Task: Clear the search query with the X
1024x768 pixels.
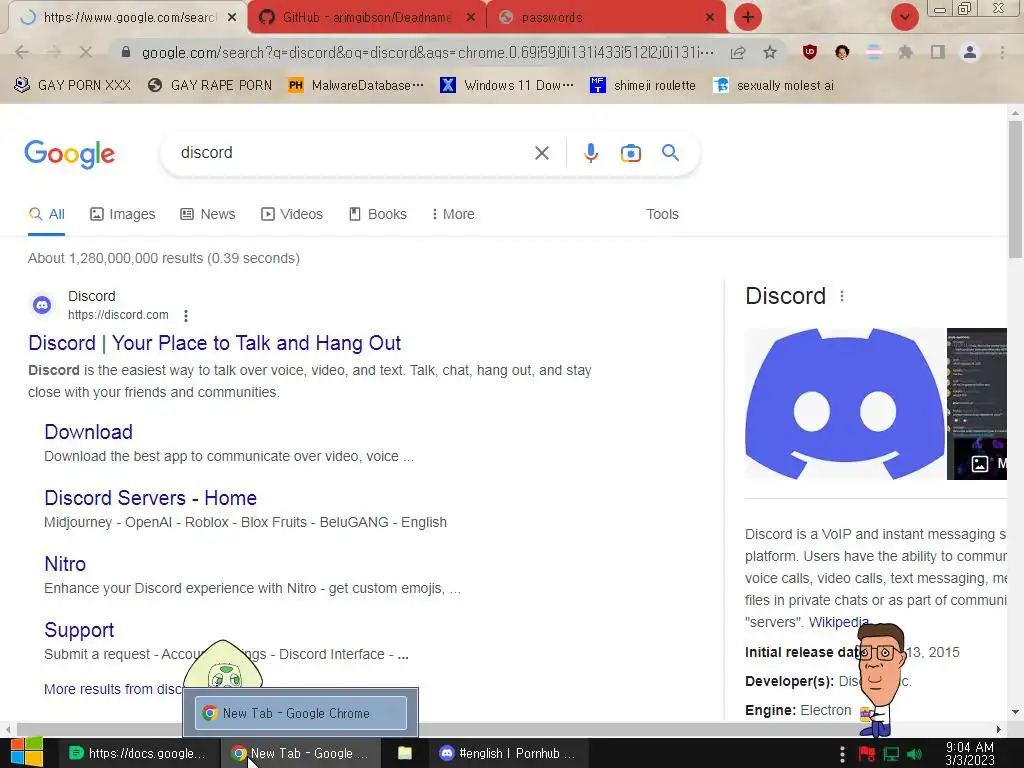Action: point(541,153)
